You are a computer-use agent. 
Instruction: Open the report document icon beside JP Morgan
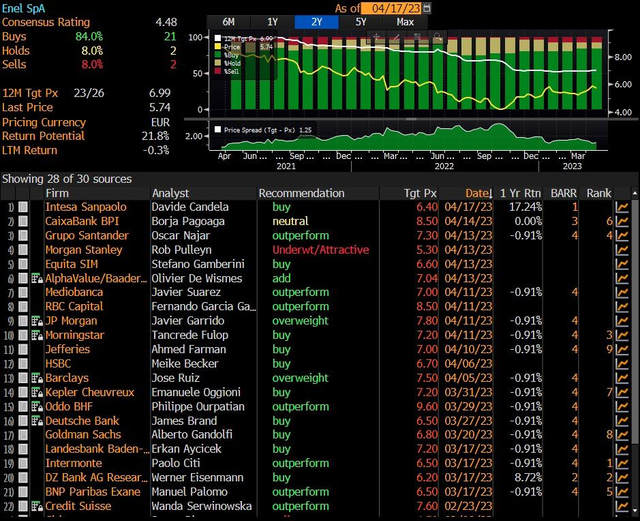point(37,321)
